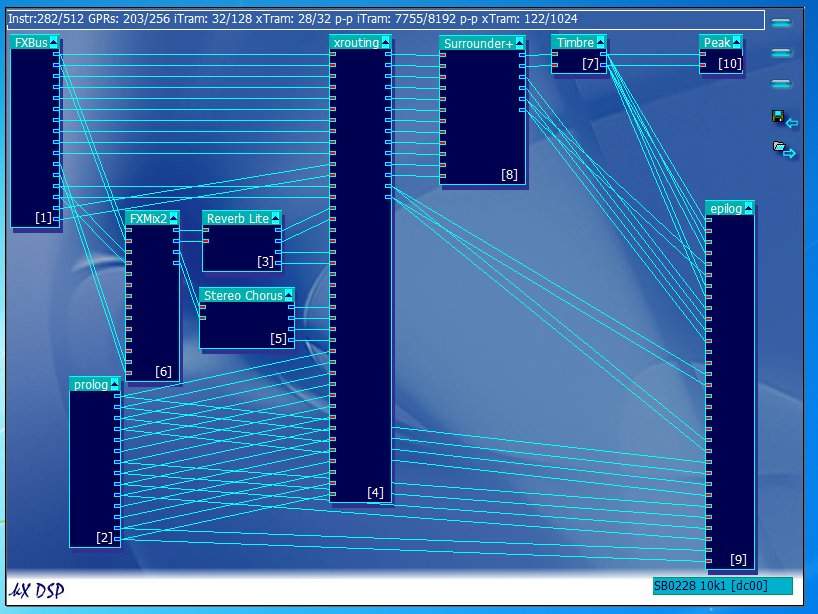The image size is (818, 614).
Task: Select the epilog module title
Action: (726, 209)
